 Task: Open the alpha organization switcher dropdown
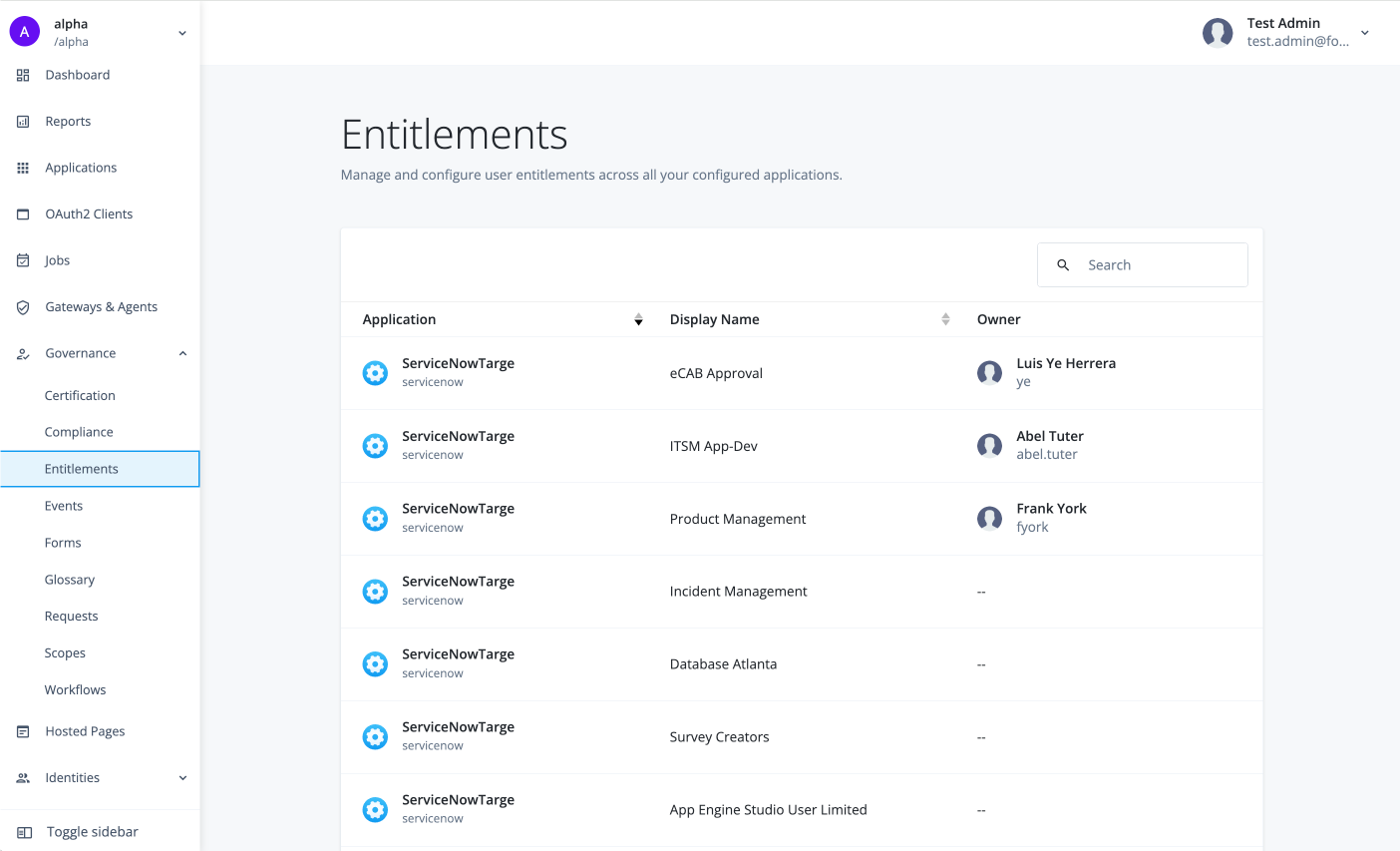(x=181, y=32)
